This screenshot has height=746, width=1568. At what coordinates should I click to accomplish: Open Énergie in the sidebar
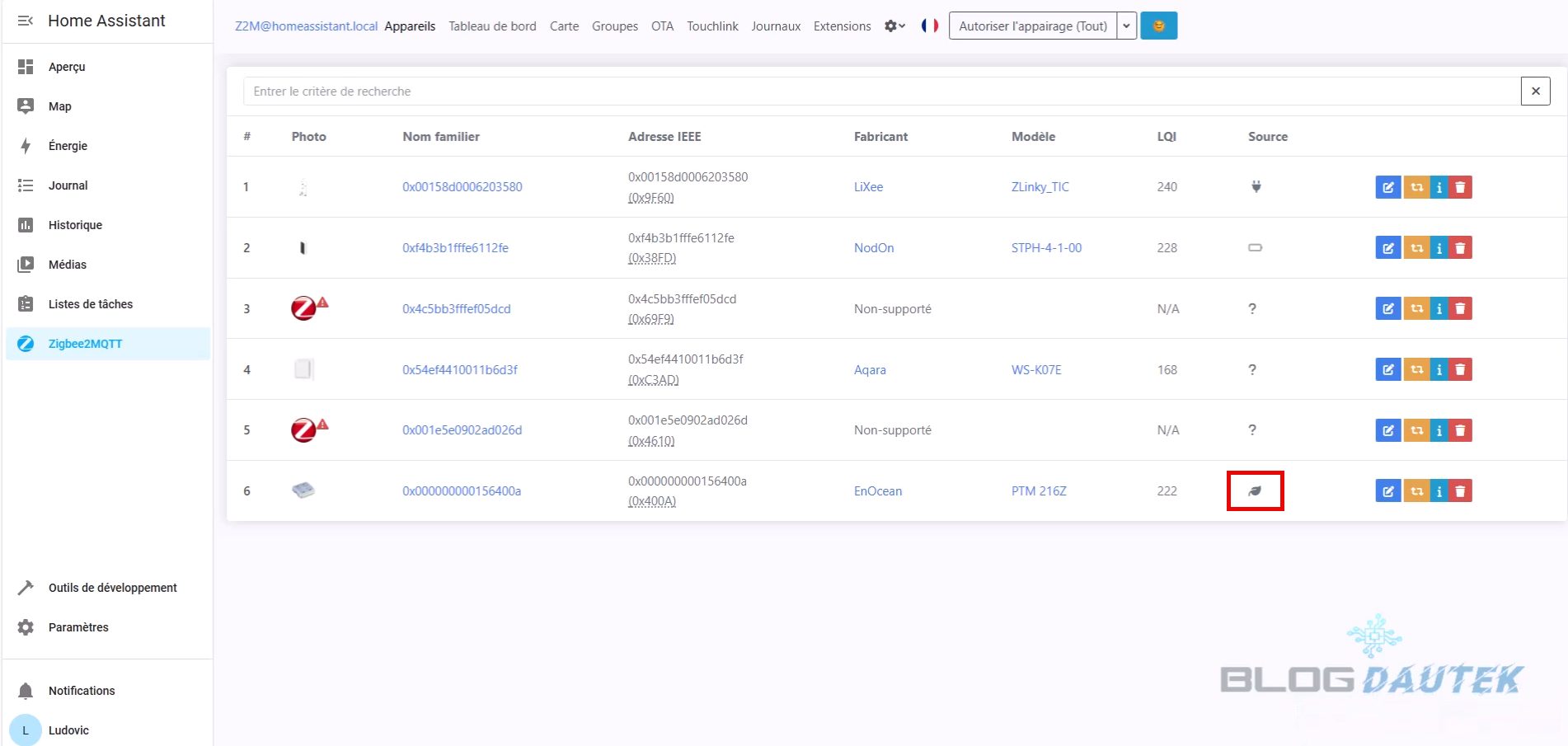(x=68, y=146)
